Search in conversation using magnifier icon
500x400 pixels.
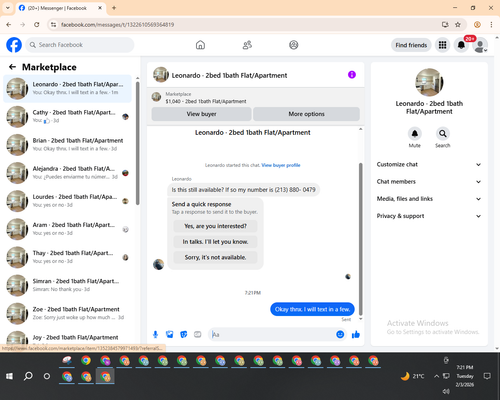point(443,134)
